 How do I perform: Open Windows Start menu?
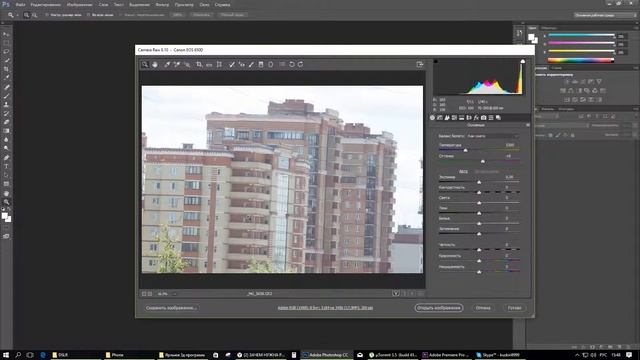click(x=6, y=355)
